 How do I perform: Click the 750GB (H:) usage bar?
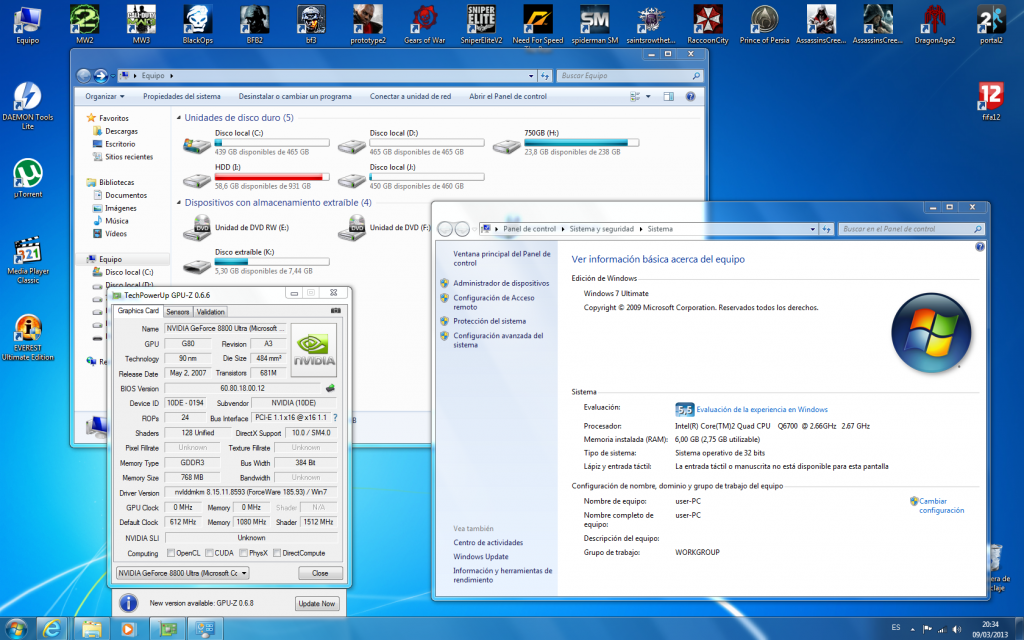point(581,142)
